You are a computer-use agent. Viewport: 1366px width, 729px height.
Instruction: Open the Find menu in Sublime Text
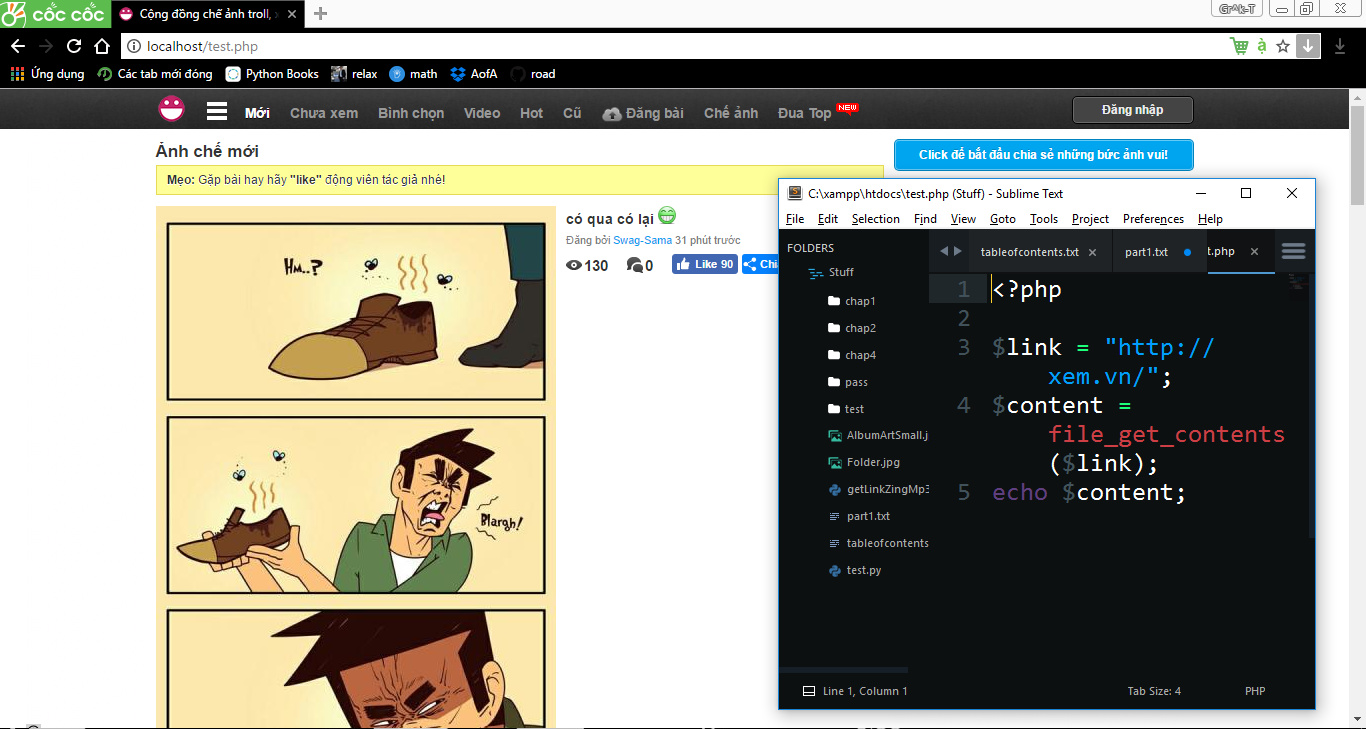pos(926,219)
